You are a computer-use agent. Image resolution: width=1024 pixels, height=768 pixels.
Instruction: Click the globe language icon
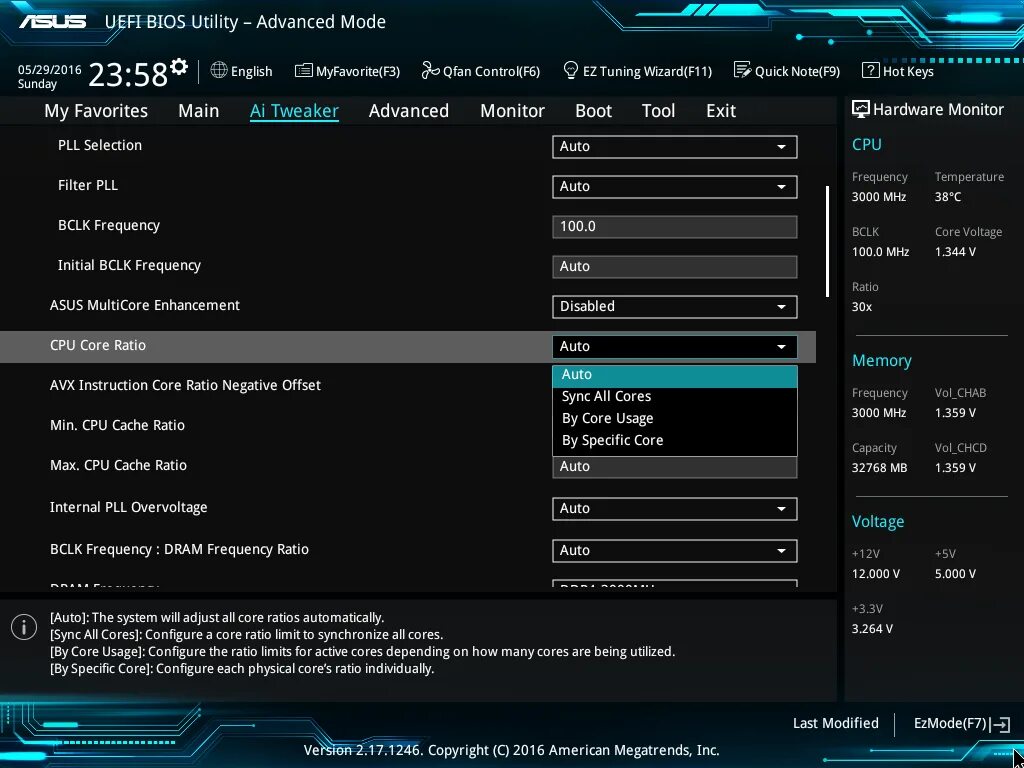[x=219, y=70]
